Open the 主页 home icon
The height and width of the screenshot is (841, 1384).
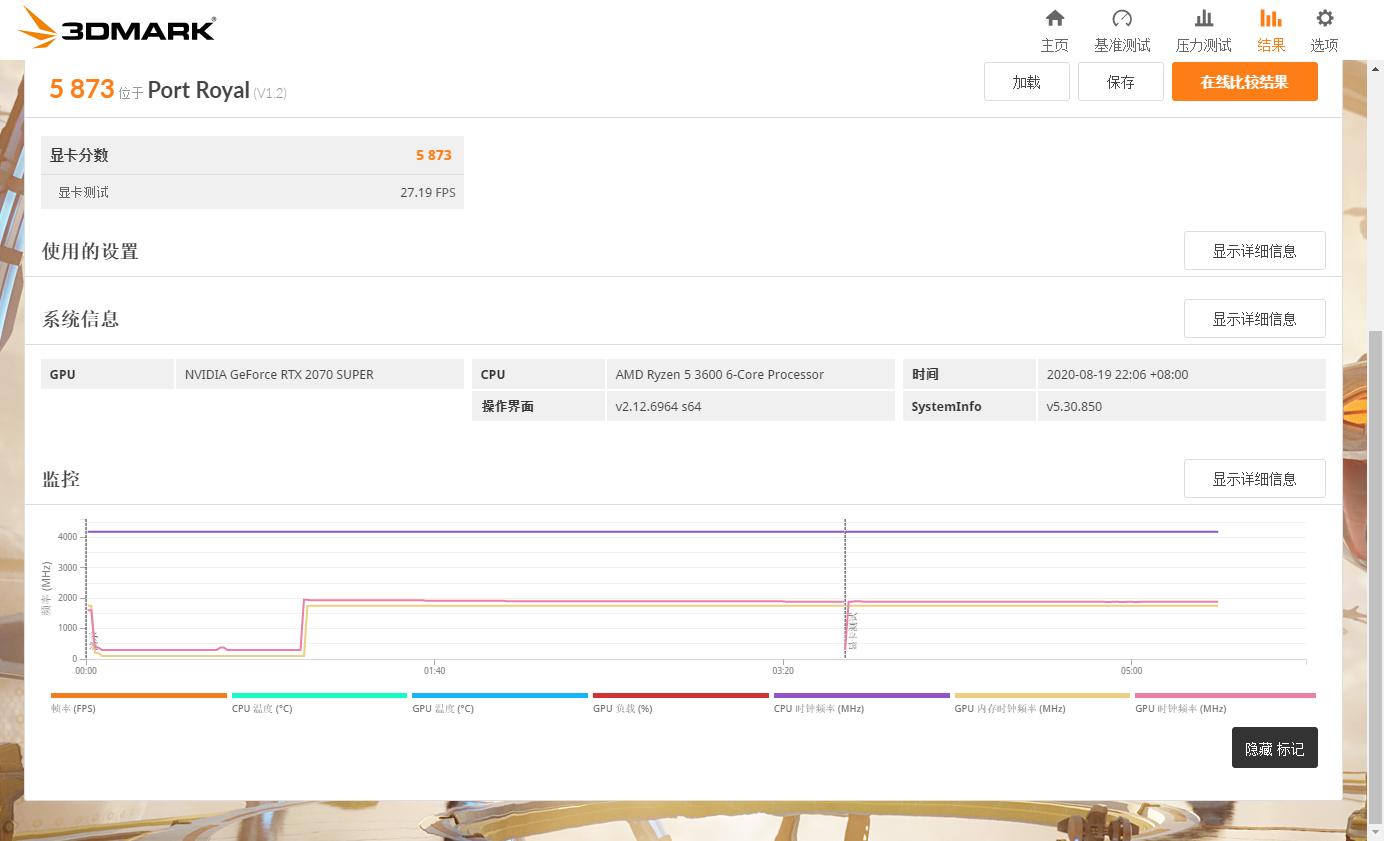pyautogui.click(x=1054, y=19)
